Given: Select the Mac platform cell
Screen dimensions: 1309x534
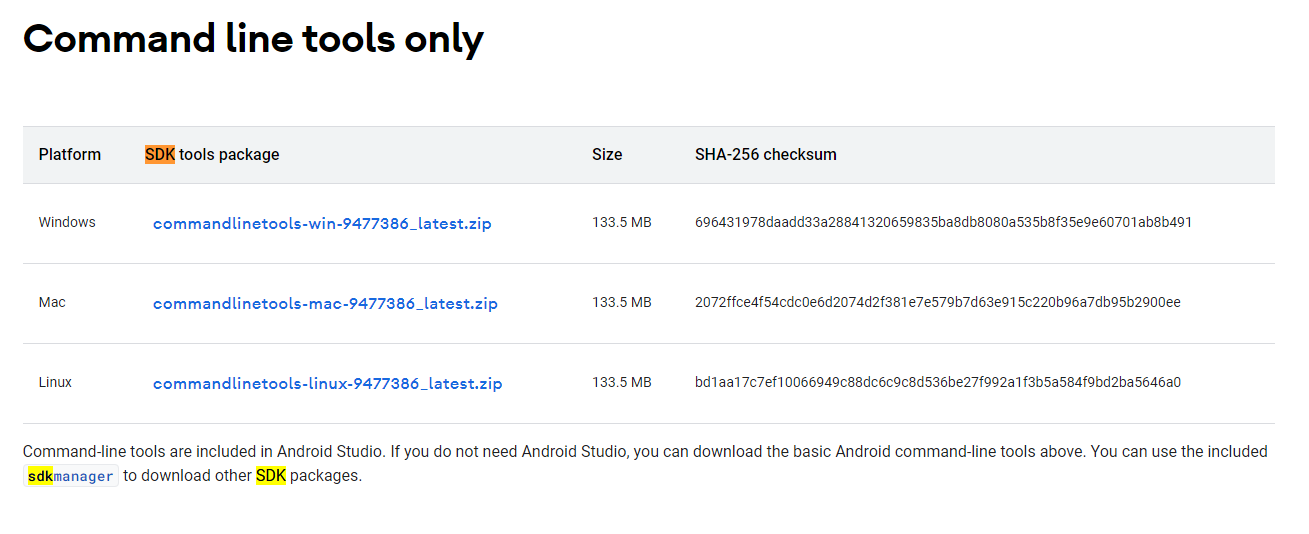Looking at the screenshot, I should tap(52, 303).
